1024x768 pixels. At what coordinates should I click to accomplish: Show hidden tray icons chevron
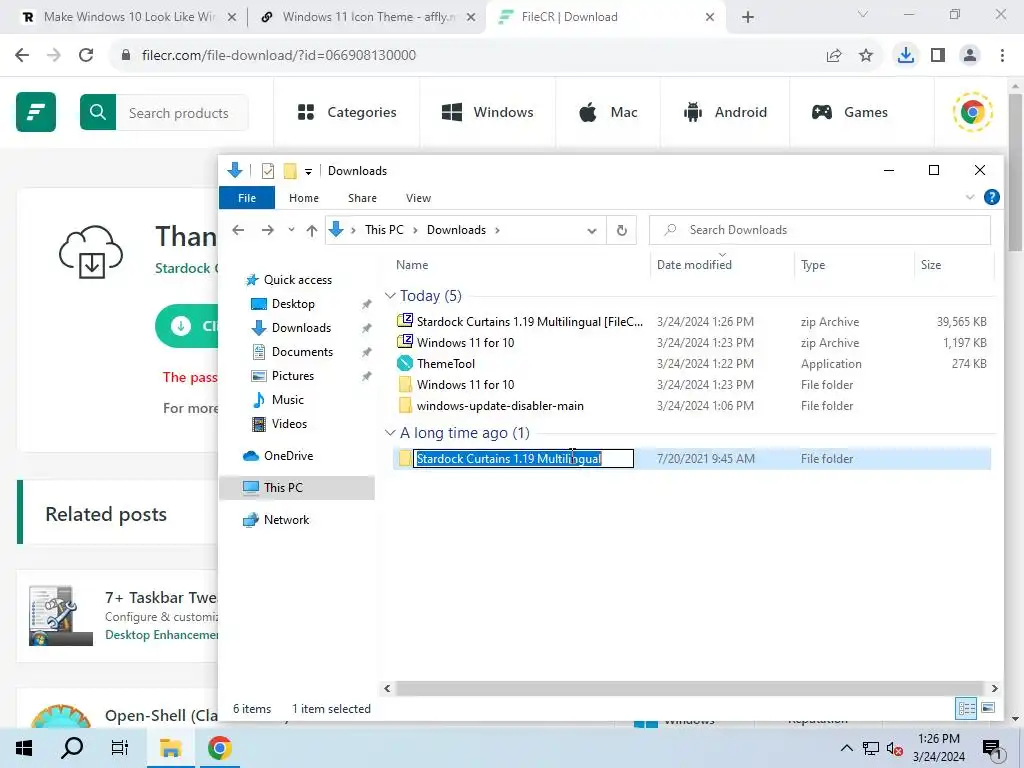[x=846, y=748]
